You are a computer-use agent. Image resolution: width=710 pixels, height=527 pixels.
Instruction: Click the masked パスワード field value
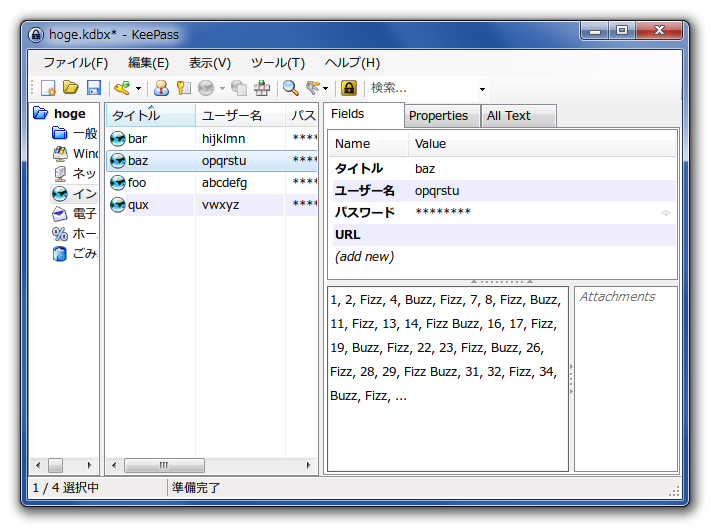click(443, 212)
